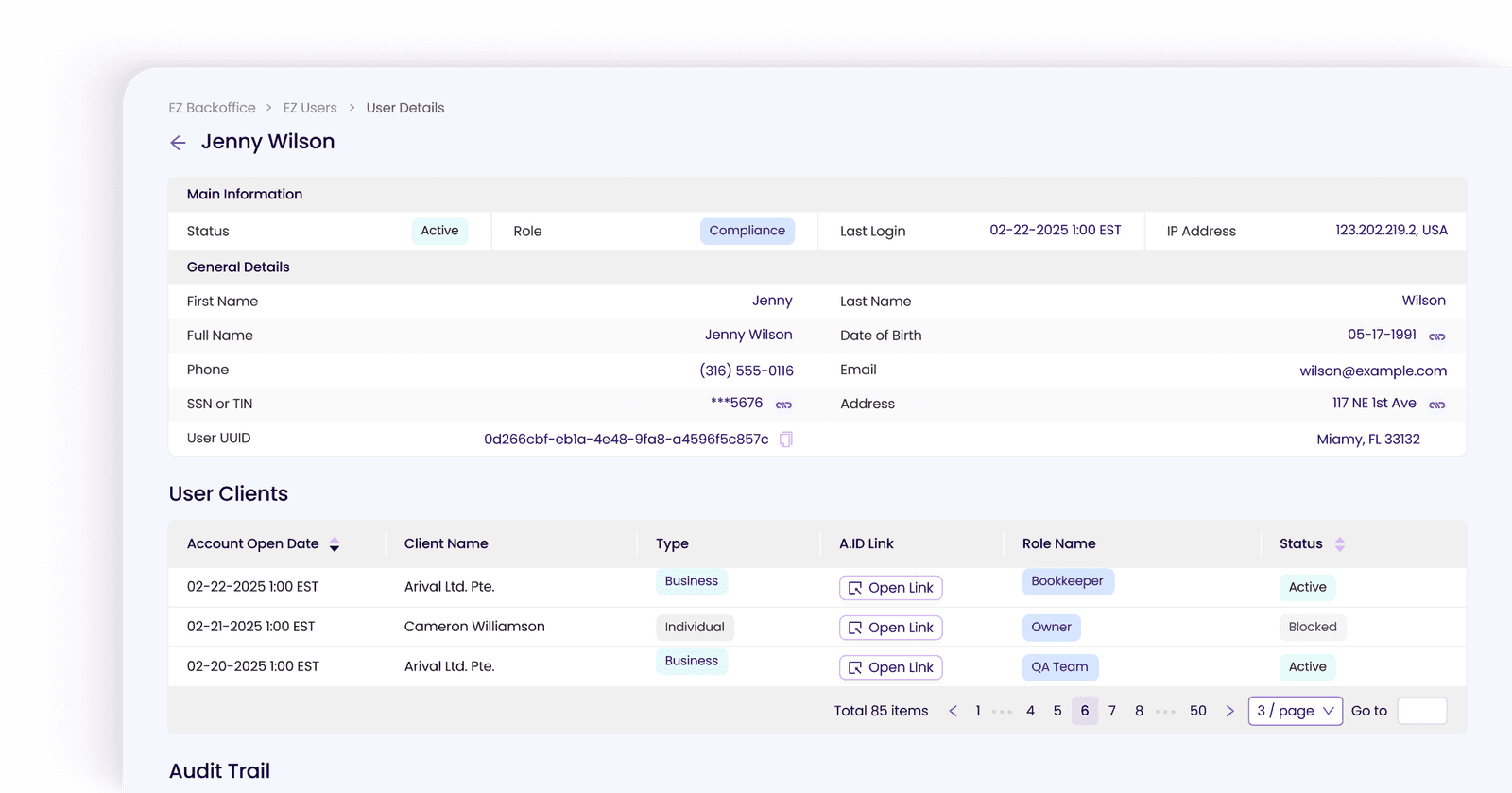Click the last login value 02-22-2025 1:00 EST
Screen dimensions: 1512x793
click(1056, 231)
